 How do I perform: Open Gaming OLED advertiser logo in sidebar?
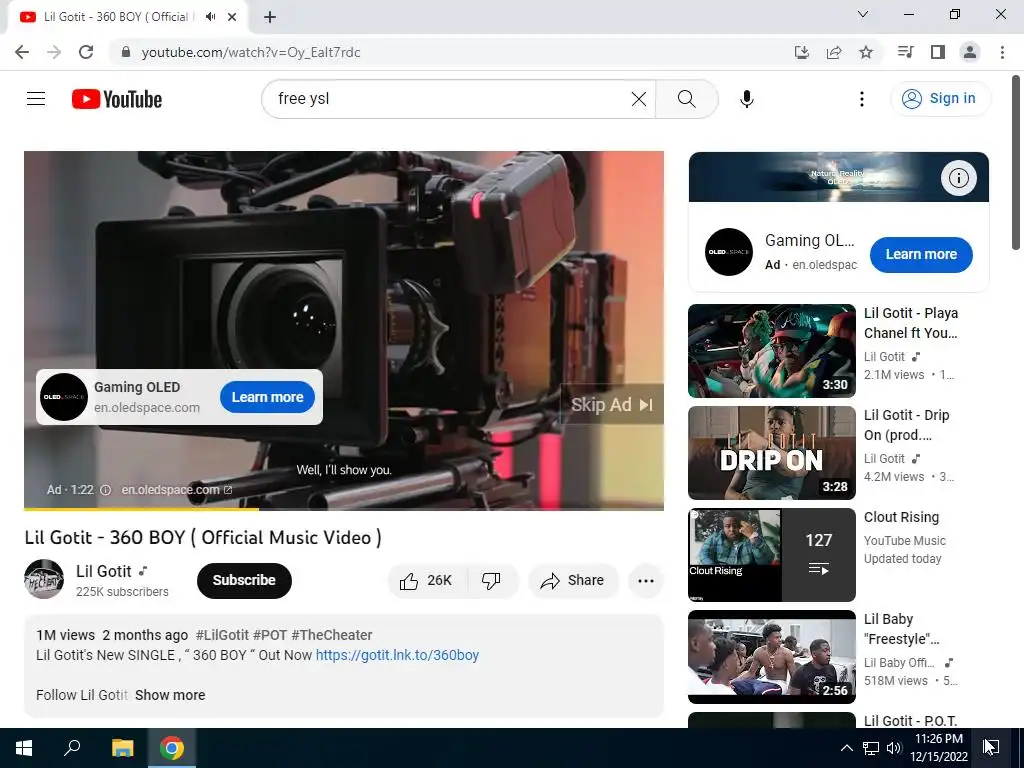click(729, 252)
